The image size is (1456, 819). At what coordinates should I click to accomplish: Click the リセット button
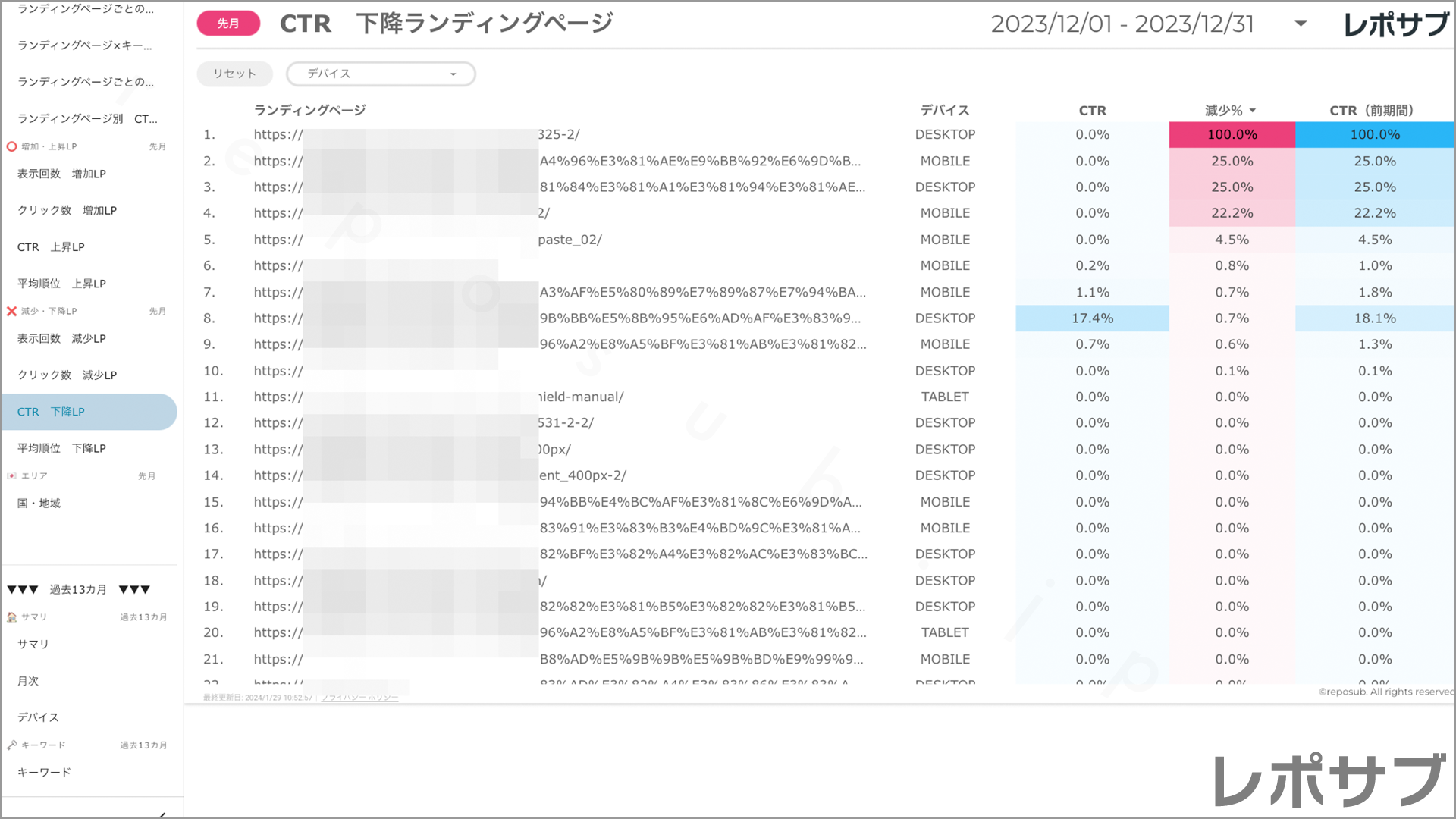234,74
